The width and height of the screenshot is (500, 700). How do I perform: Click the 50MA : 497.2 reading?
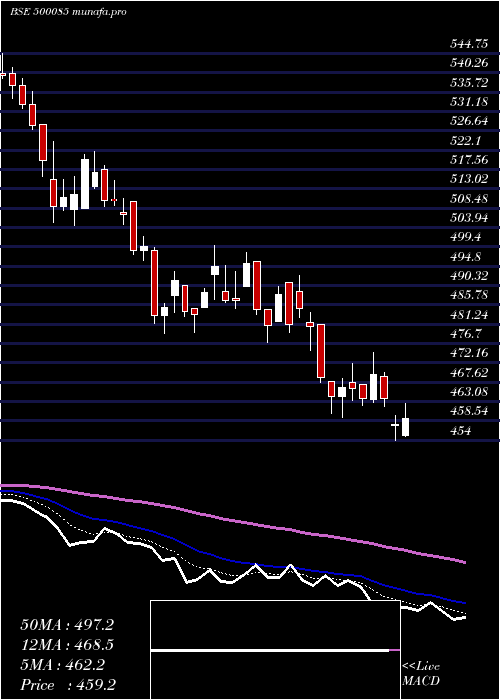click(x=67, y=625)
